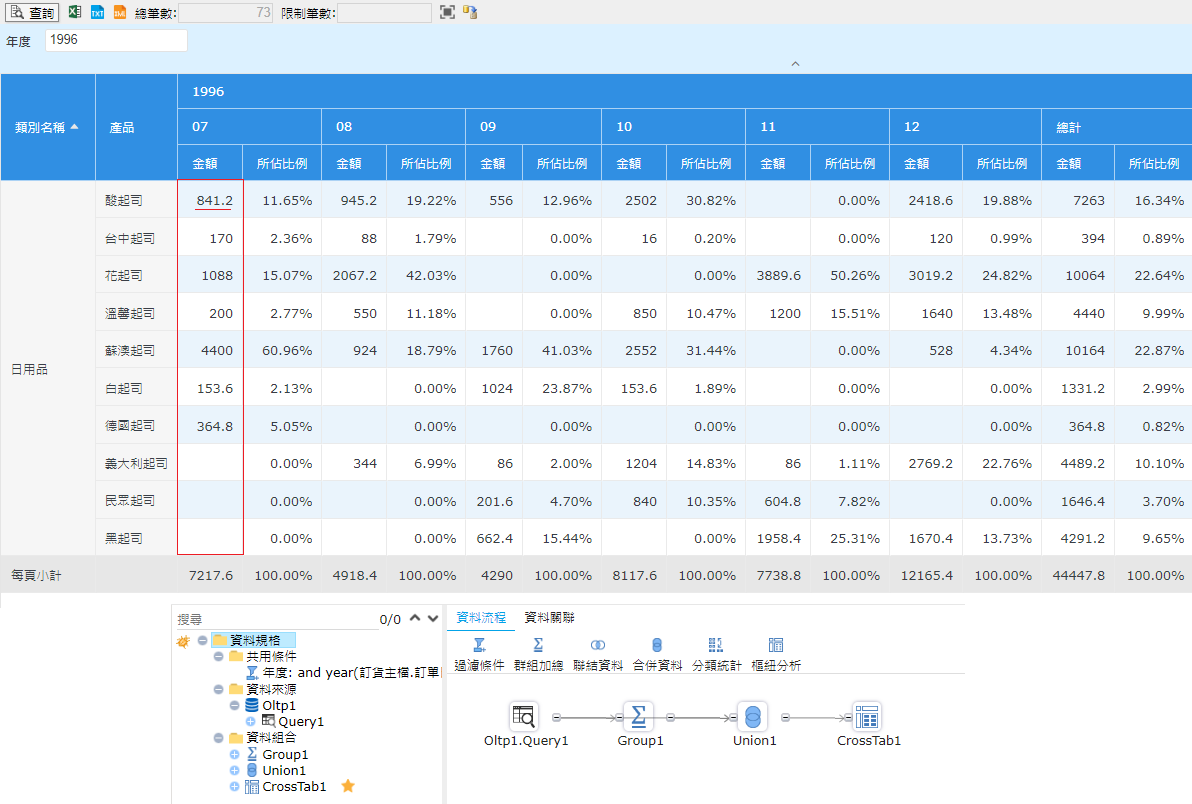Select Union1 in the tree
The width and height of the screenshot is (1192, 804).
tap(277, 771)
